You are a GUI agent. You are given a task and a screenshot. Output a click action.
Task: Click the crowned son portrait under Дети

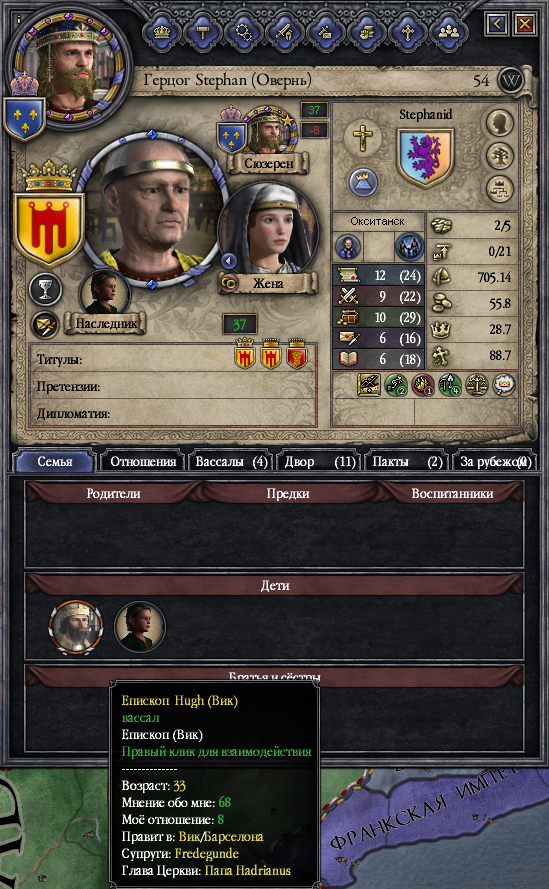click(76, 627)
